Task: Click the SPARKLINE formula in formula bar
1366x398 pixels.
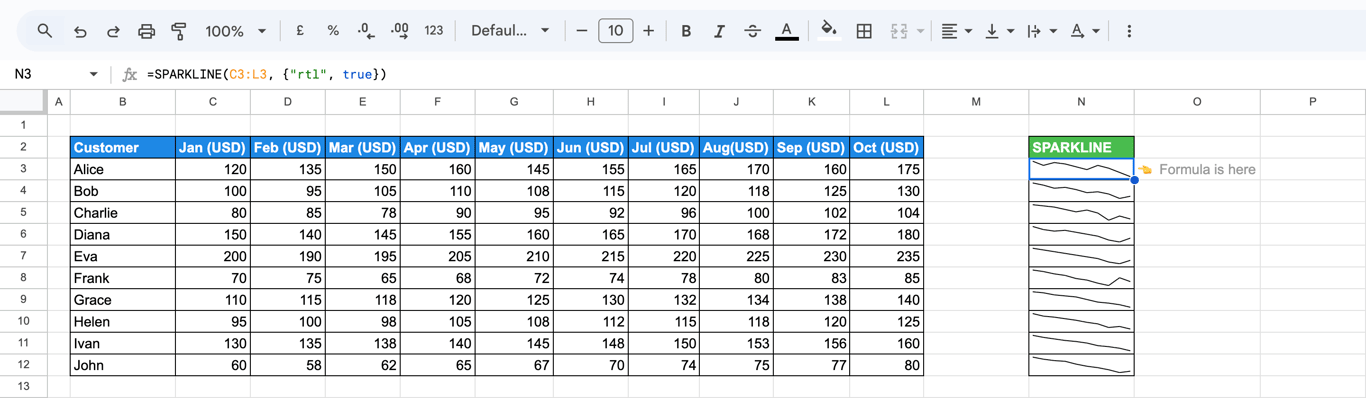Action: (266, 74)
